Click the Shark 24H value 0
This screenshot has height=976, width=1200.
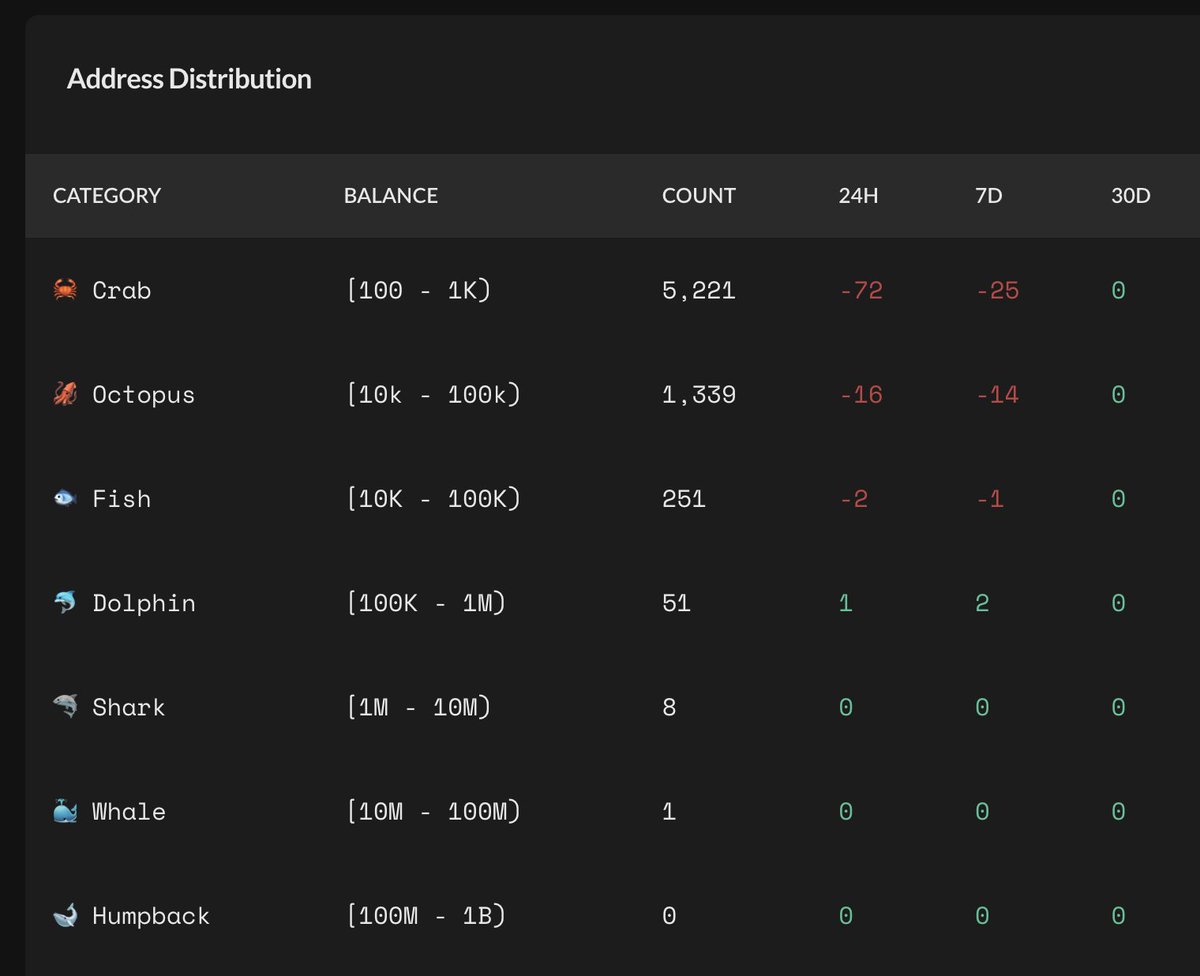point(846,707)
